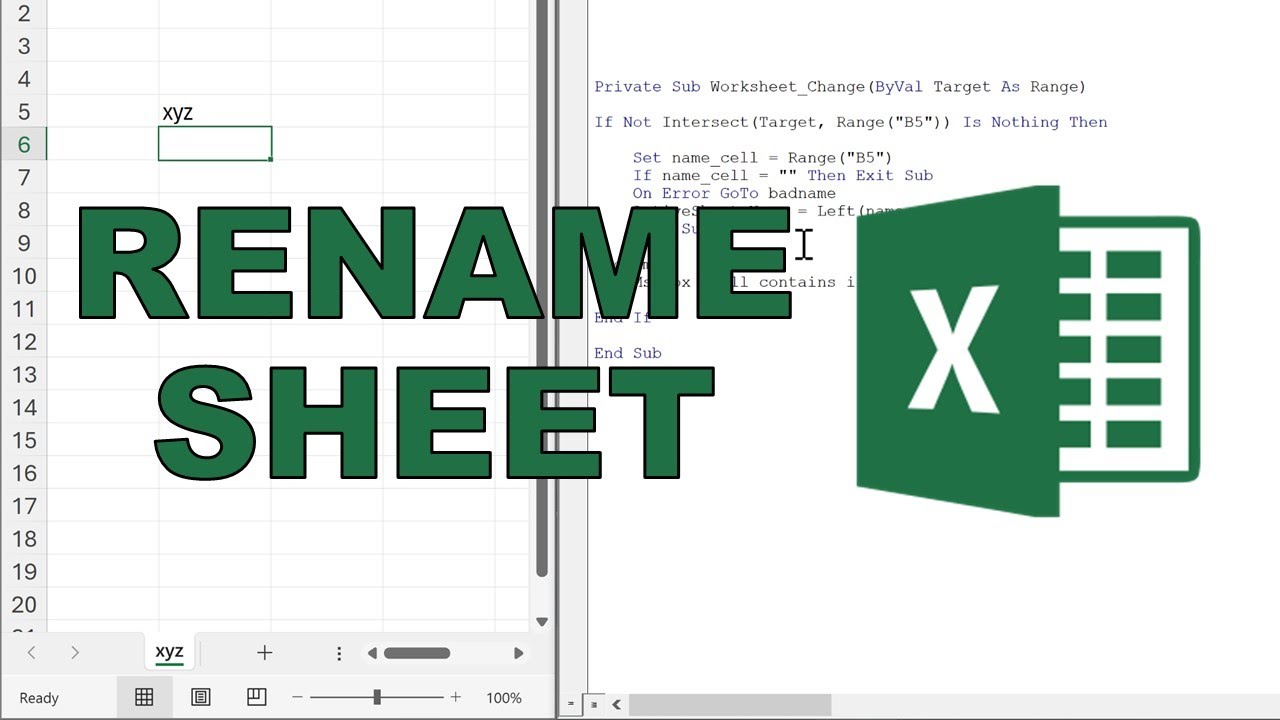Click the worksheet vertical scrollbar thumb
1280x720 pixels.
point(542,288)
